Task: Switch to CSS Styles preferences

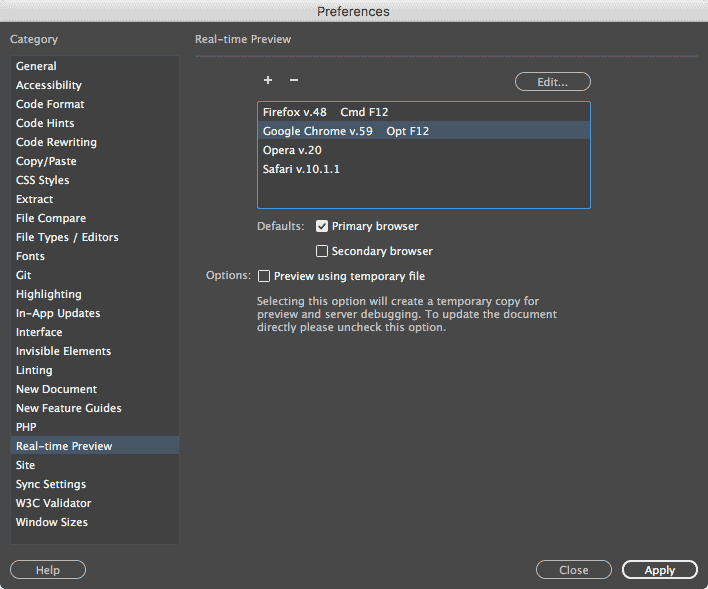Action: click(43, 180)
